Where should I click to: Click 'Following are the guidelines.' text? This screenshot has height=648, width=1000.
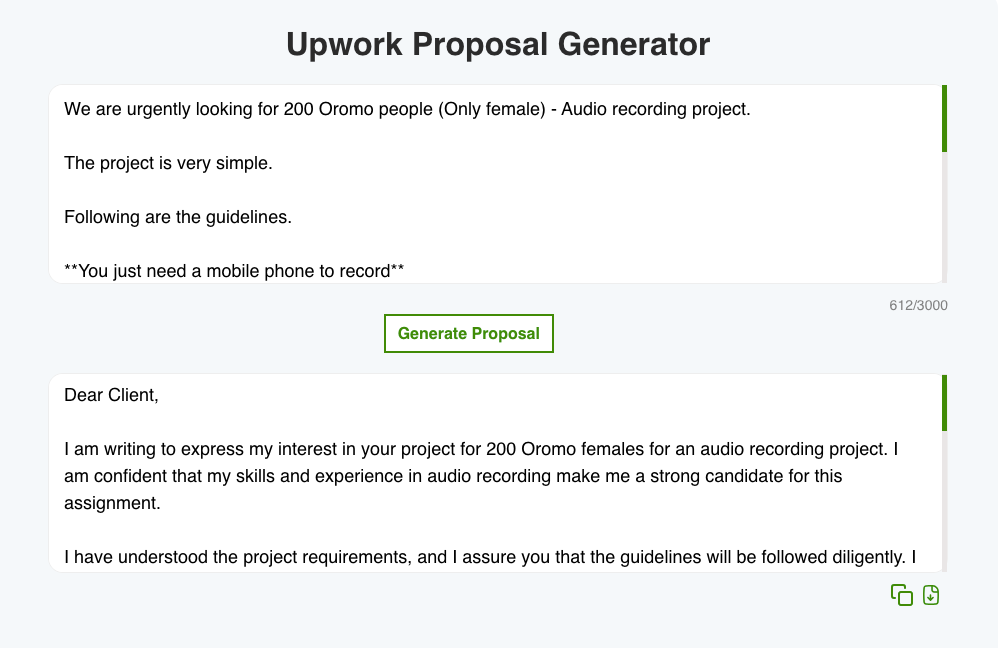178,217
